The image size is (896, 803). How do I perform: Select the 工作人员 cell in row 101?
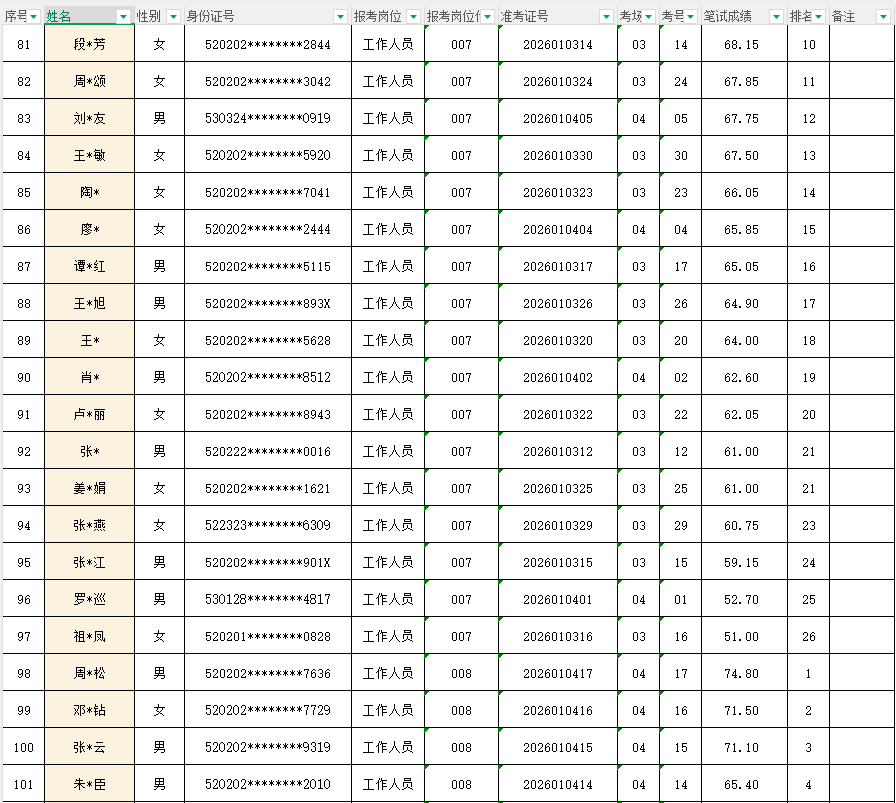386,783
